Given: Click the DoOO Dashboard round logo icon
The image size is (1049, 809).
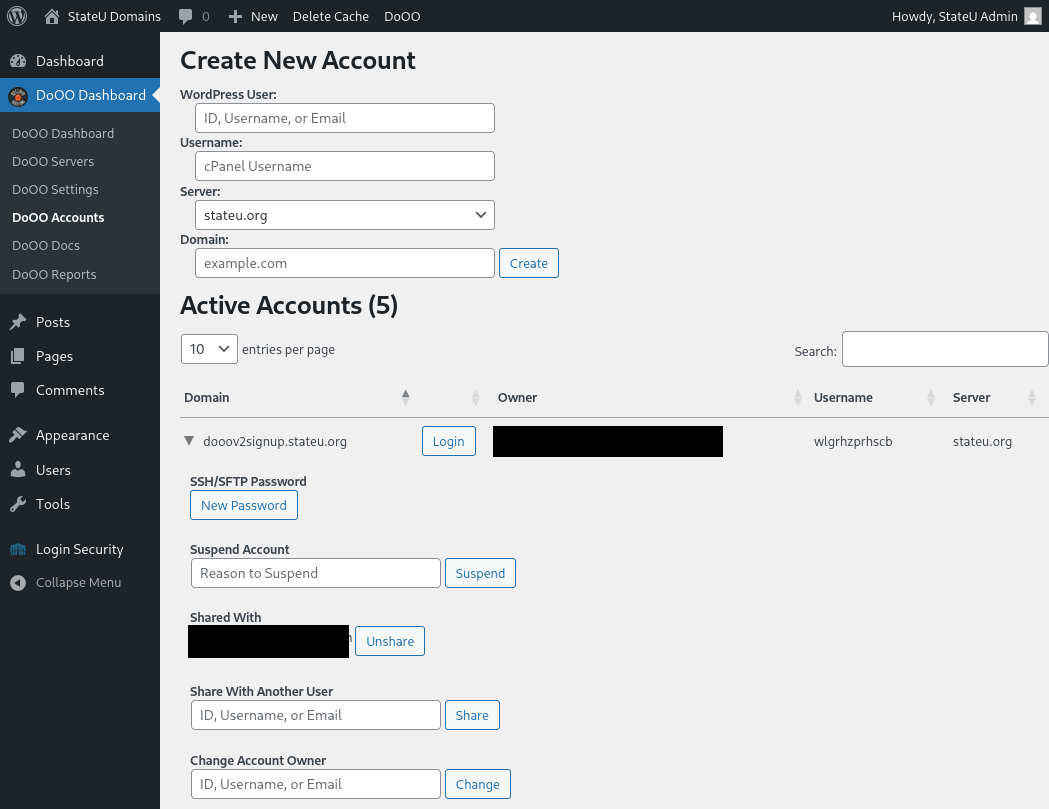Looking at the screenshot, I should 18,96.
